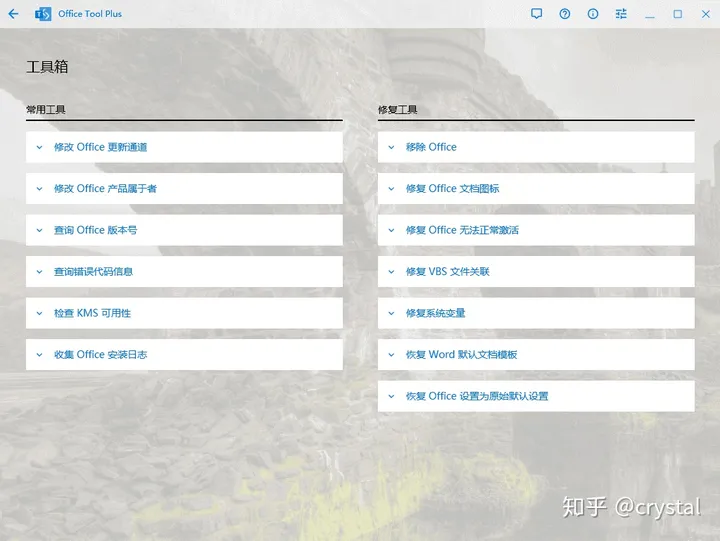Image resolution: width=720 pixels, height=541 pixels.
Task: Expand chevron for 恢复 Office 设置为原始默认设置
Action: [x=391, y=396]
